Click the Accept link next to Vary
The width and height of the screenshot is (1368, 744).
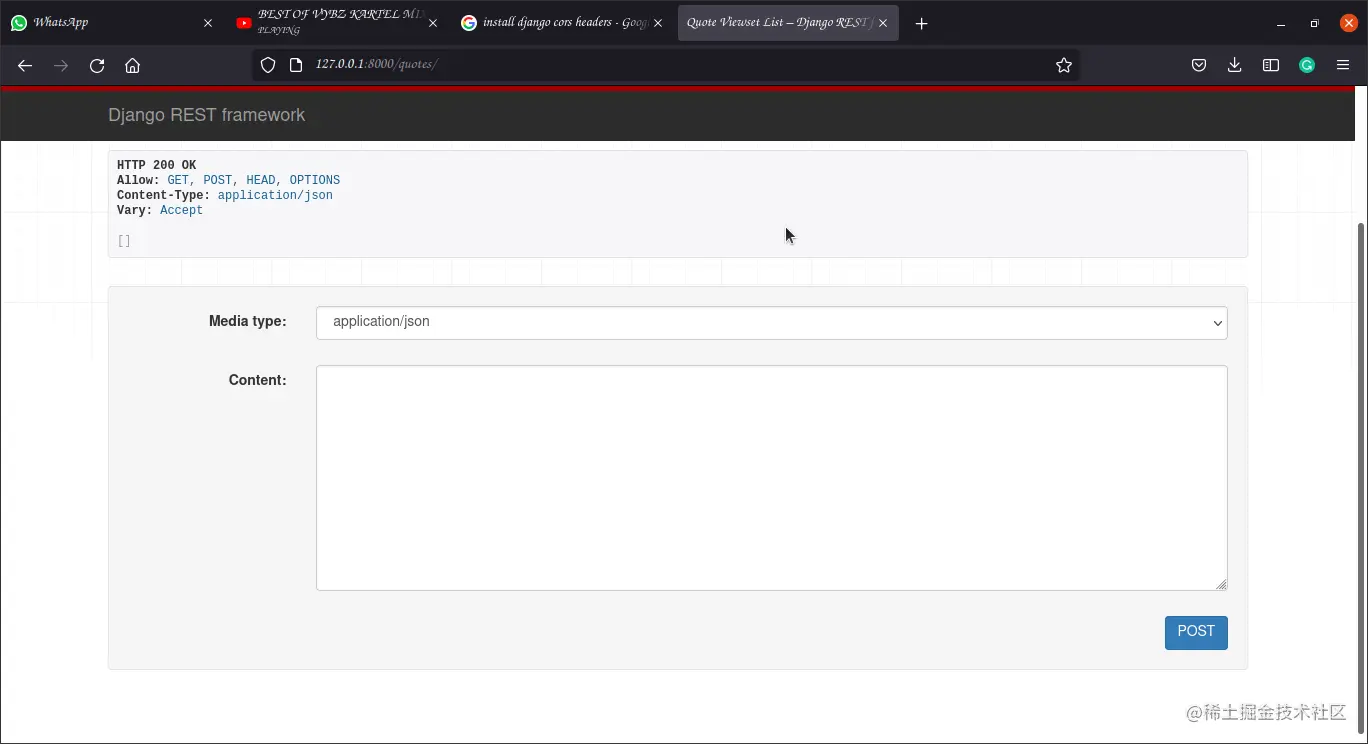pyautogui.click(x=181, y=210)
